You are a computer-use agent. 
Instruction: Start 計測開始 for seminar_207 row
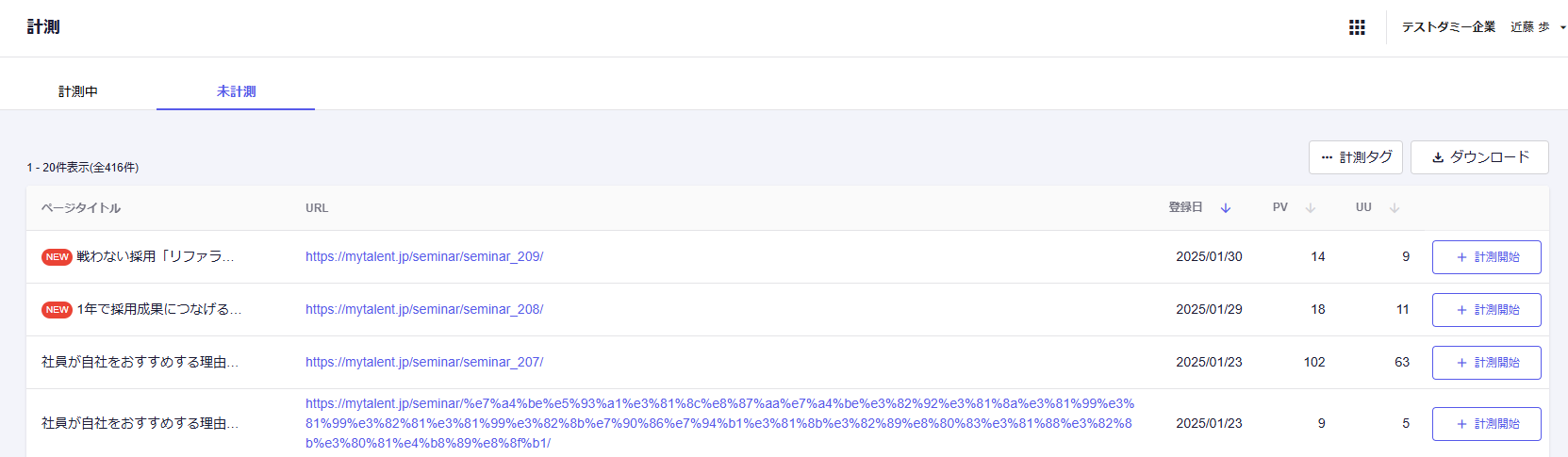[x=1486, y=363]
